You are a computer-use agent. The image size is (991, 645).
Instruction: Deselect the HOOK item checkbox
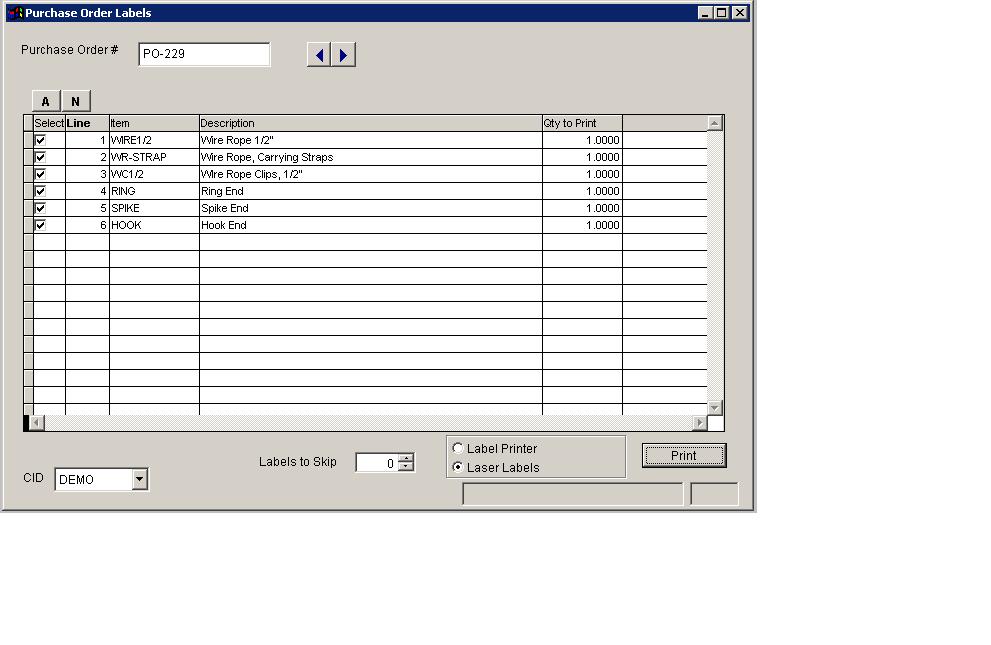click(40, 225)
